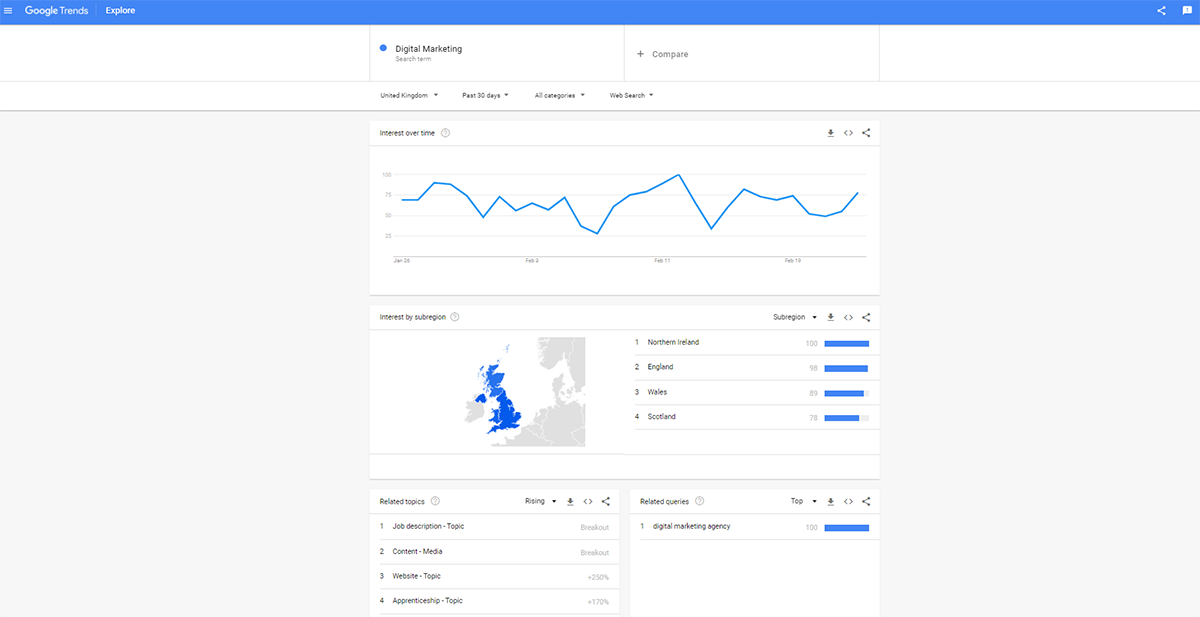The height and width of the screenshot is (617, 1200).
Task: Open the All categories dropdown
Action: click(560, 95)
